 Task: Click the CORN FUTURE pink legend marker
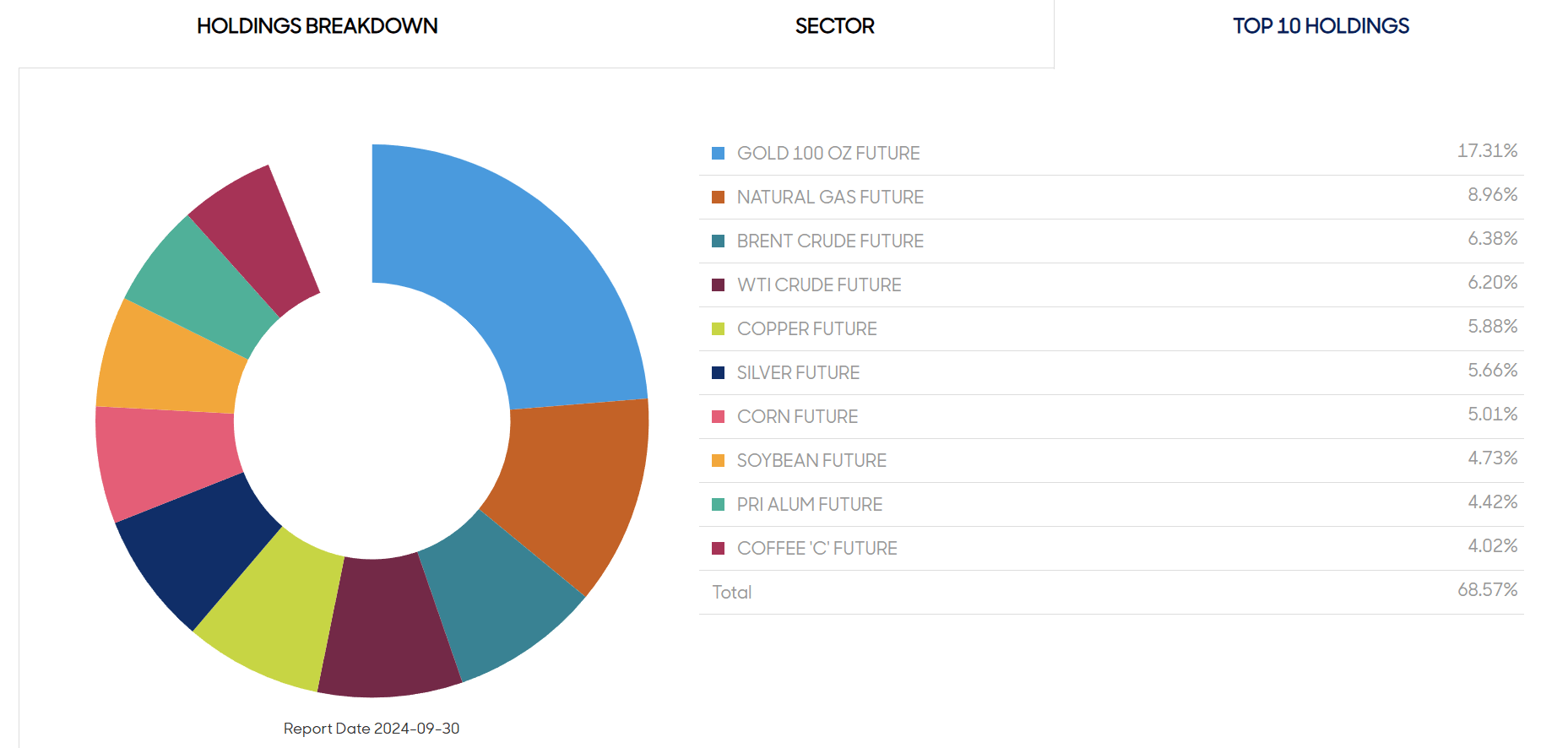coord(717,415)
